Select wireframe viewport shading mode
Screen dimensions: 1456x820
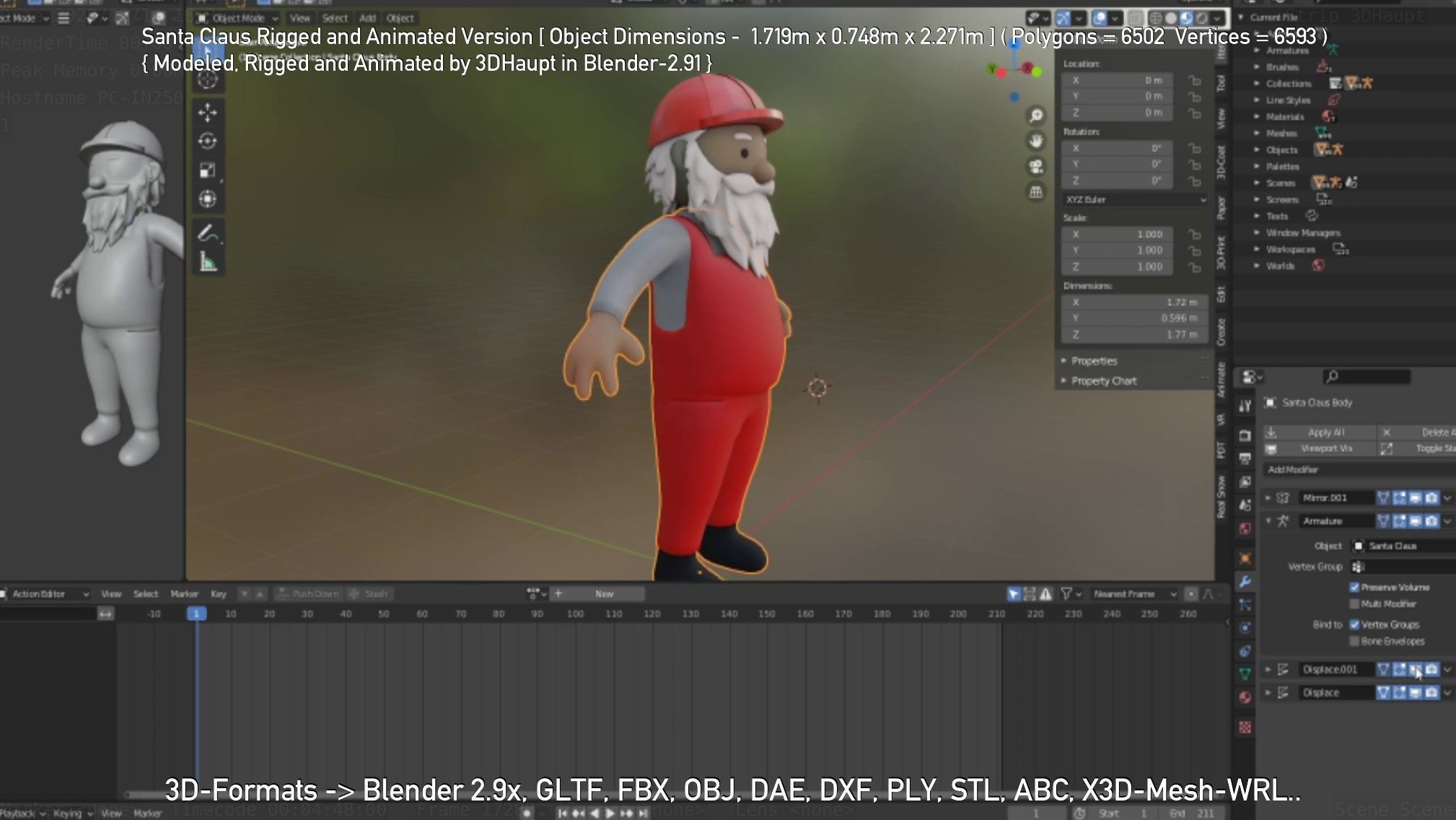tap(1155, 18)
